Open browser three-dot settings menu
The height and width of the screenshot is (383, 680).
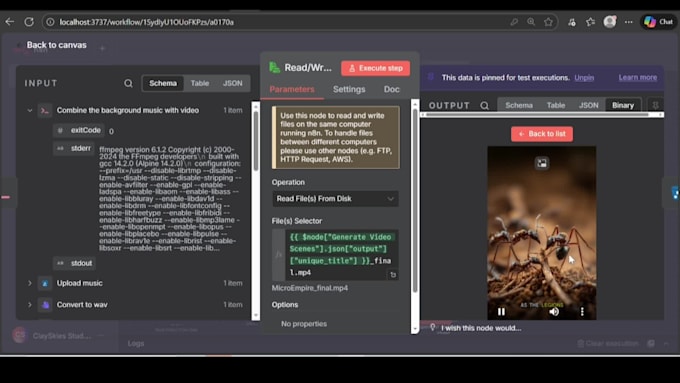[x=628, y=22]
